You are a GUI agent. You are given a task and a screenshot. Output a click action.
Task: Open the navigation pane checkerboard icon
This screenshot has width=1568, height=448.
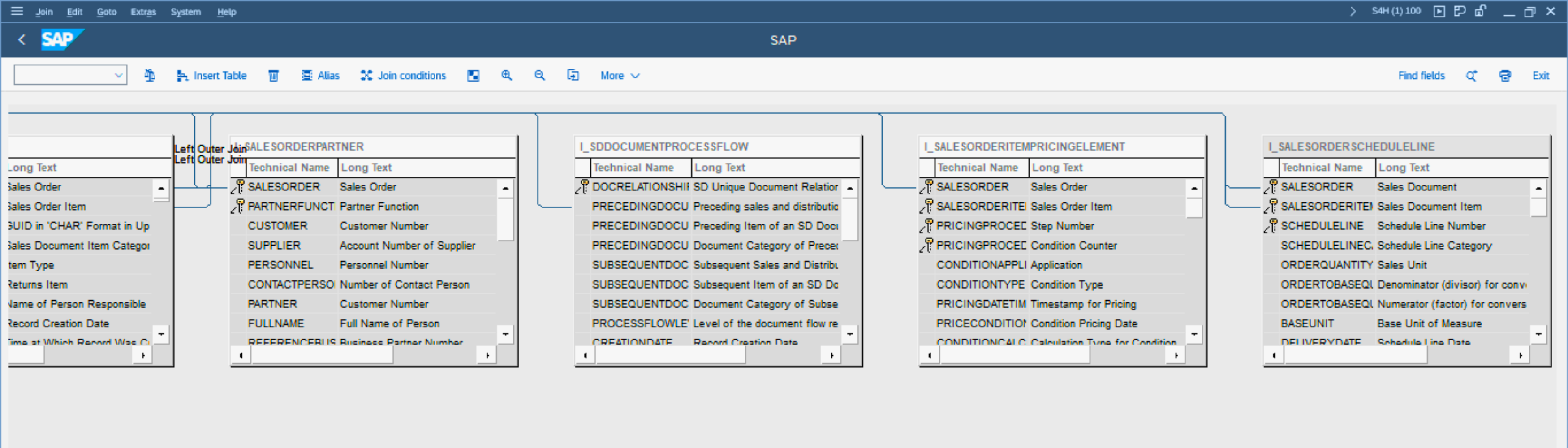pyautogui.click(x=473, y=75)
